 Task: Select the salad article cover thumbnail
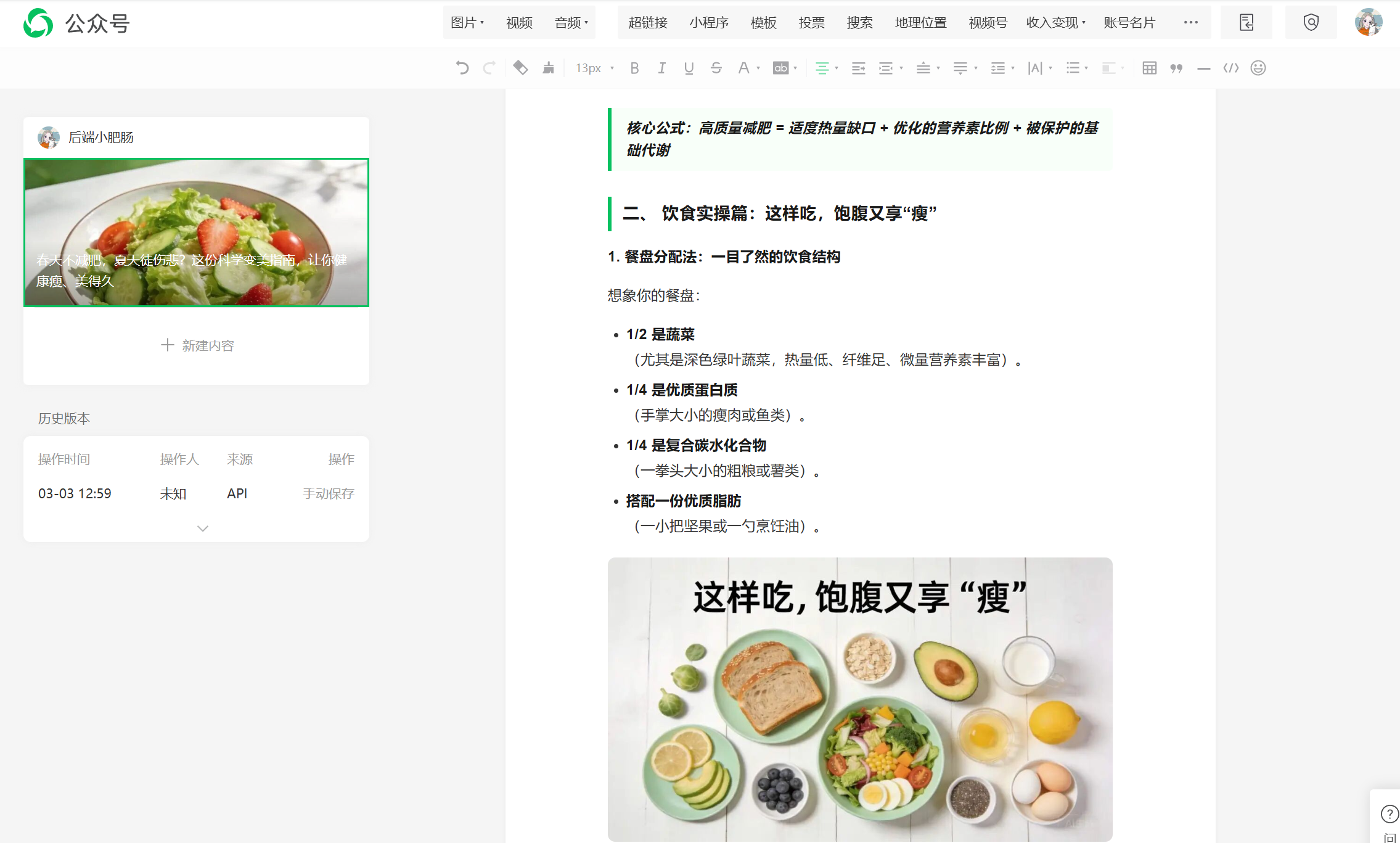pos(196,232)
